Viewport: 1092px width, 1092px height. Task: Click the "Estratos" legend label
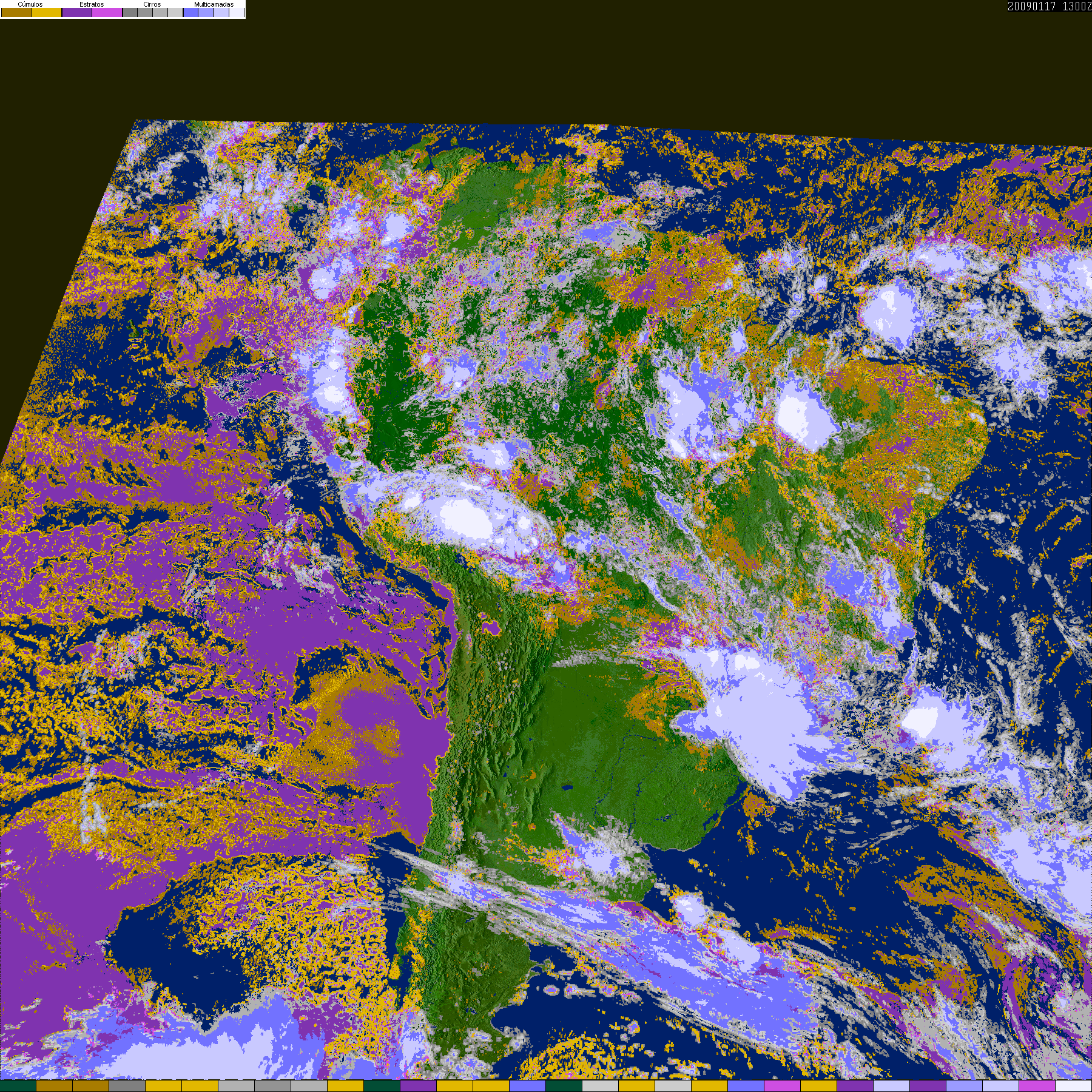point(92,4)
